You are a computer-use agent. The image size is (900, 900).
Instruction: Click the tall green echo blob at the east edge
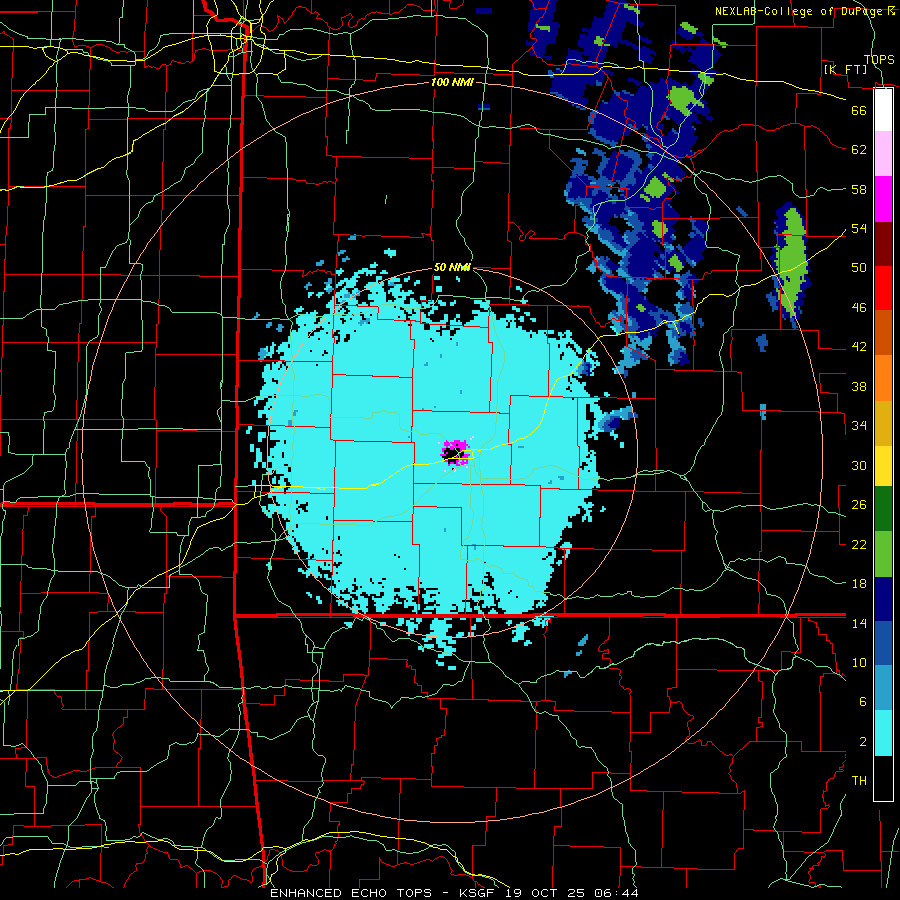792,262
